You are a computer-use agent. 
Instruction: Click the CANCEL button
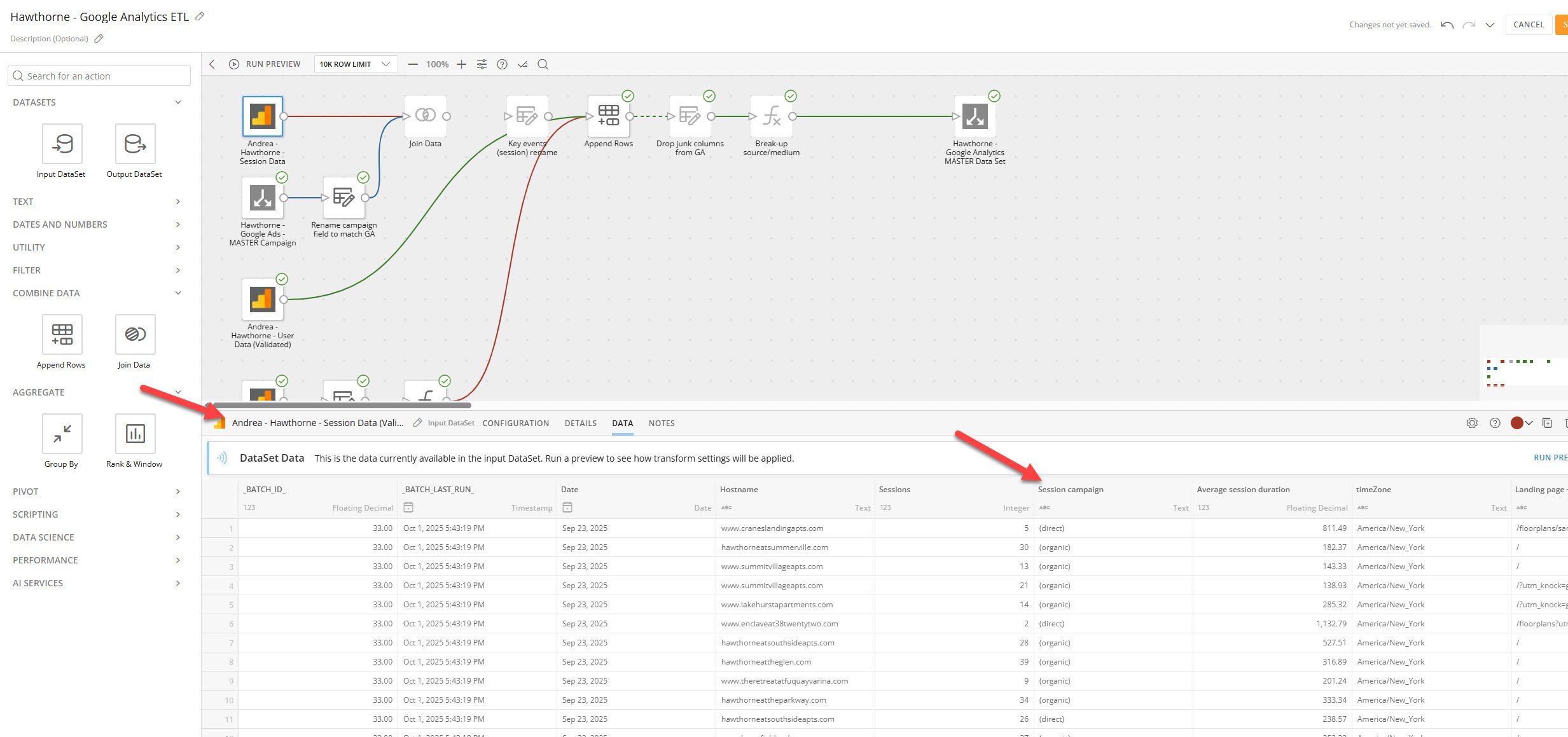1528,25
